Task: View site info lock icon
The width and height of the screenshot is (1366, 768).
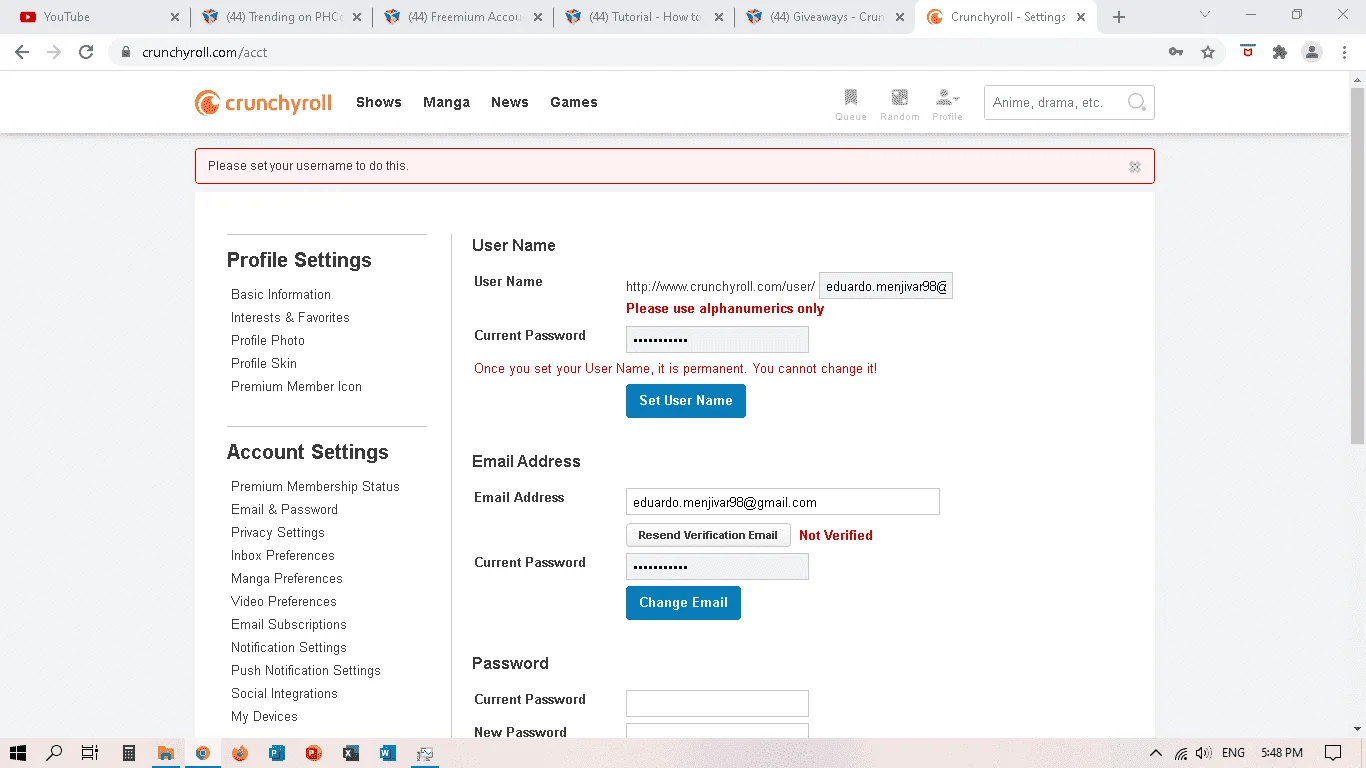Action: (126, 52)
